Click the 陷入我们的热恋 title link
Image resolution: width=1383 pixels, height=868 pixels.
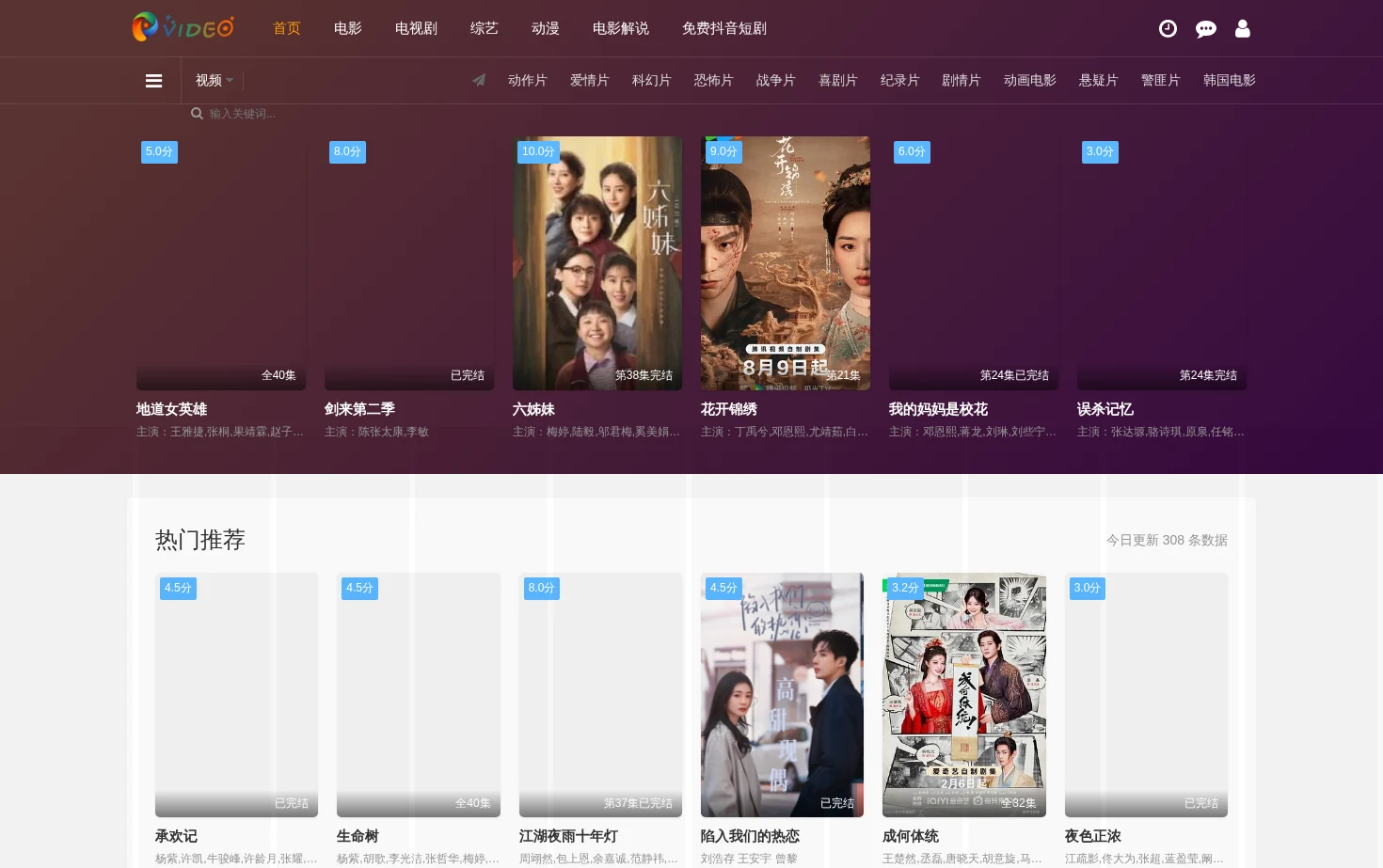750,836
